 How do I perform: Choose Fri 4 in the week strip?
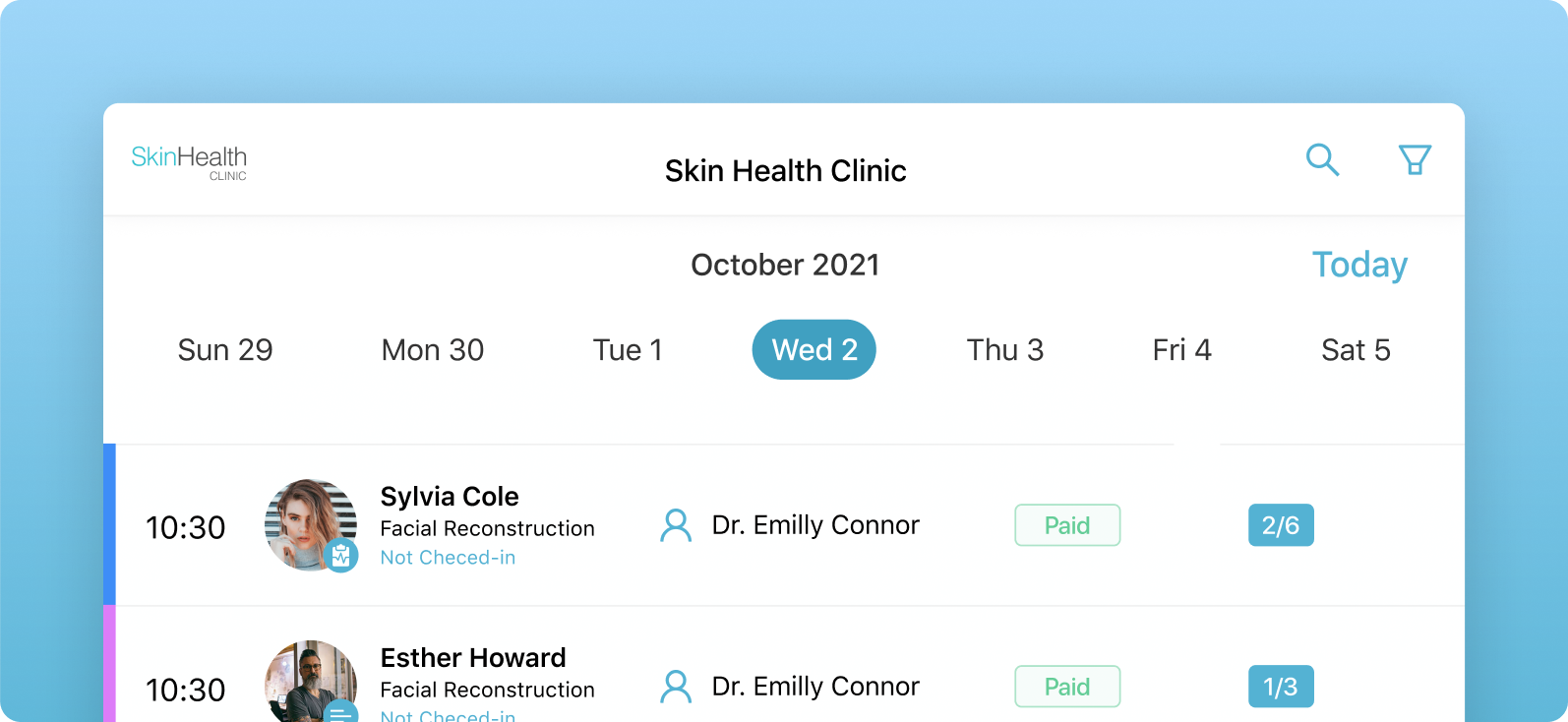(x=1181, y=350)
